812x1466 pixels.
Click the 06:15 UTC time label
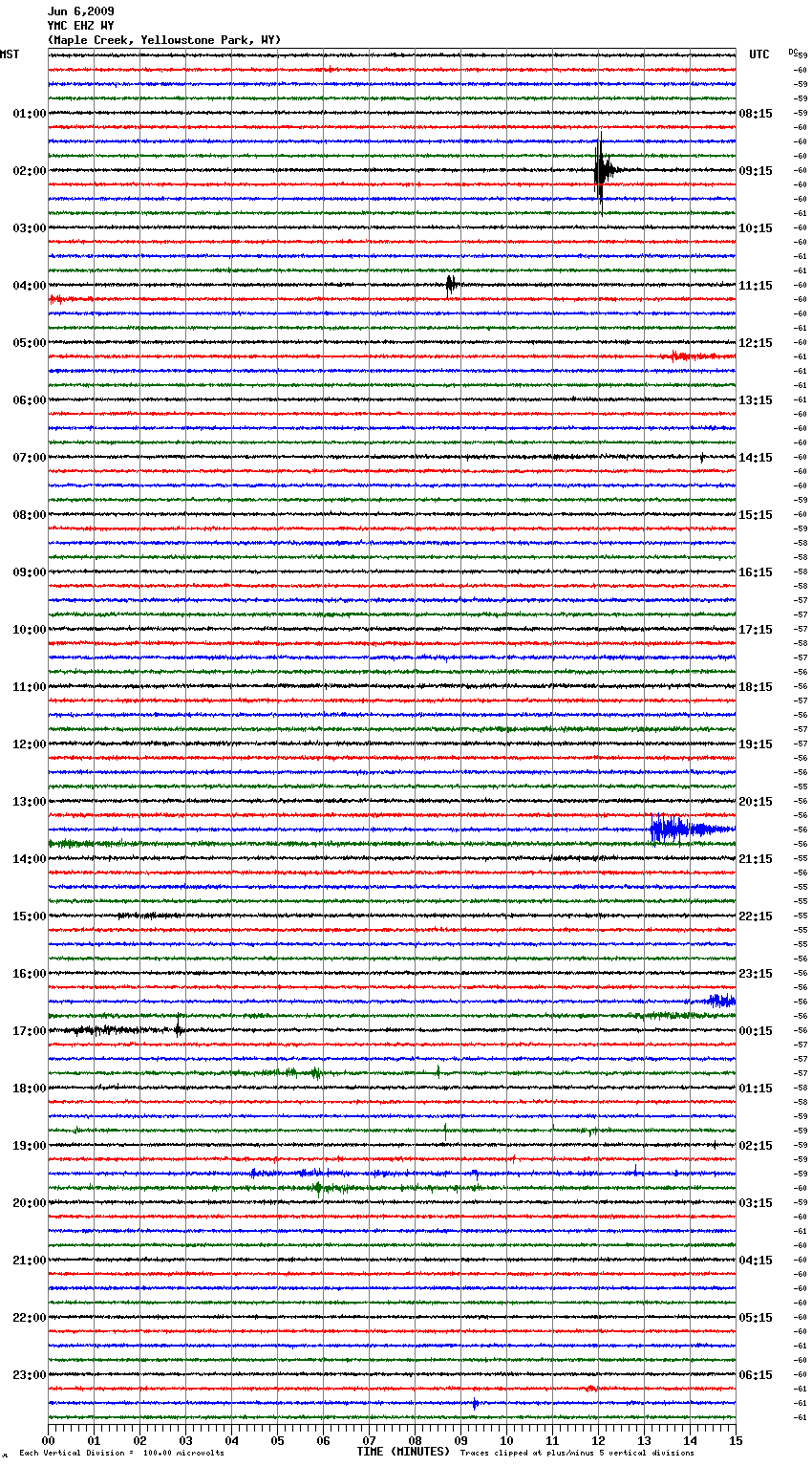click(756, 1375)
